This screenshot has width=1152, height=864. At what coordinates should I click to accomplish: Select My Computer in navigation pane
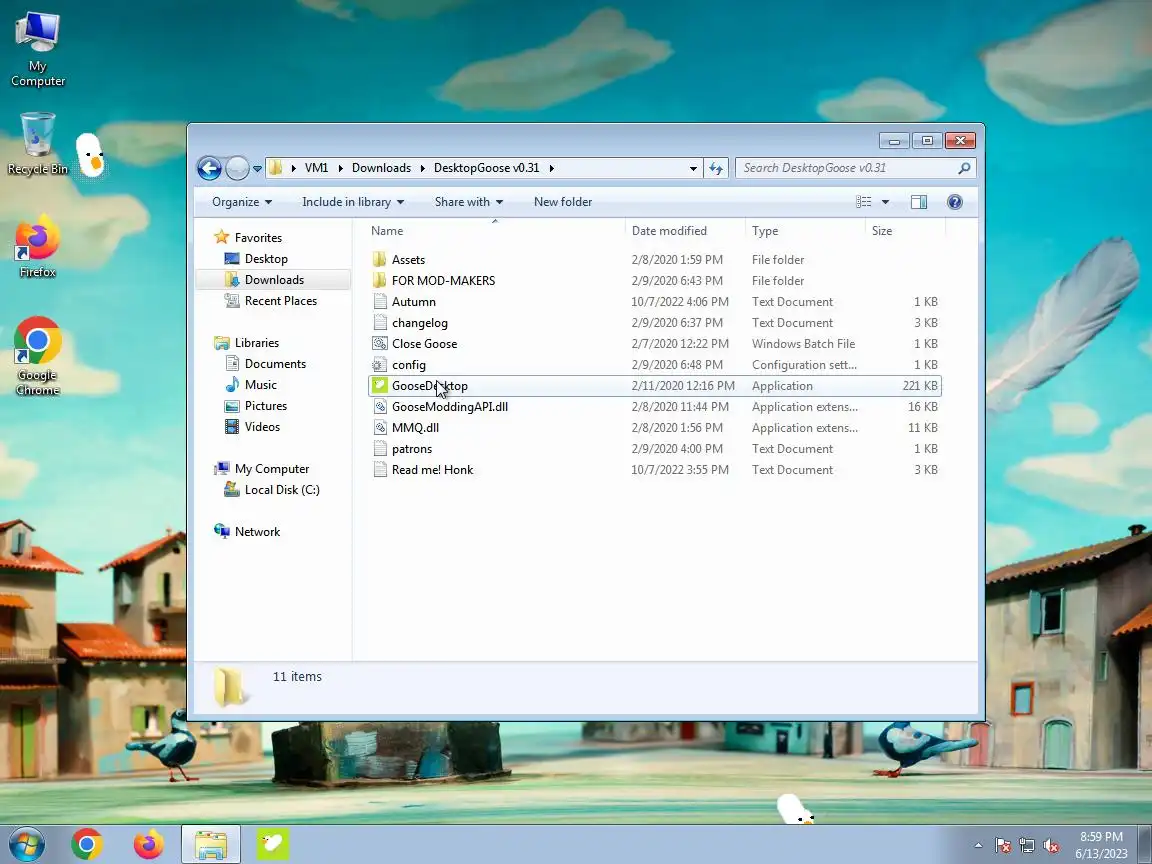pos(272,469)
